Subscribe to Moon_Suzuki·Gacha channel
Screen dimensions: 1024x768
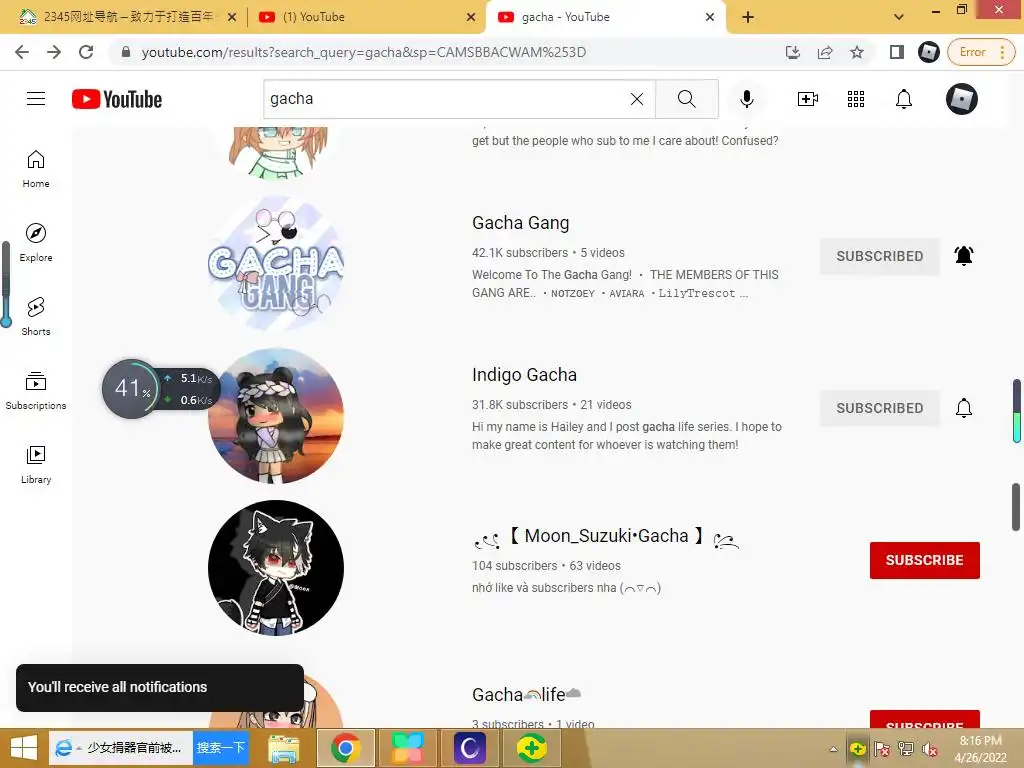(925, 560)
